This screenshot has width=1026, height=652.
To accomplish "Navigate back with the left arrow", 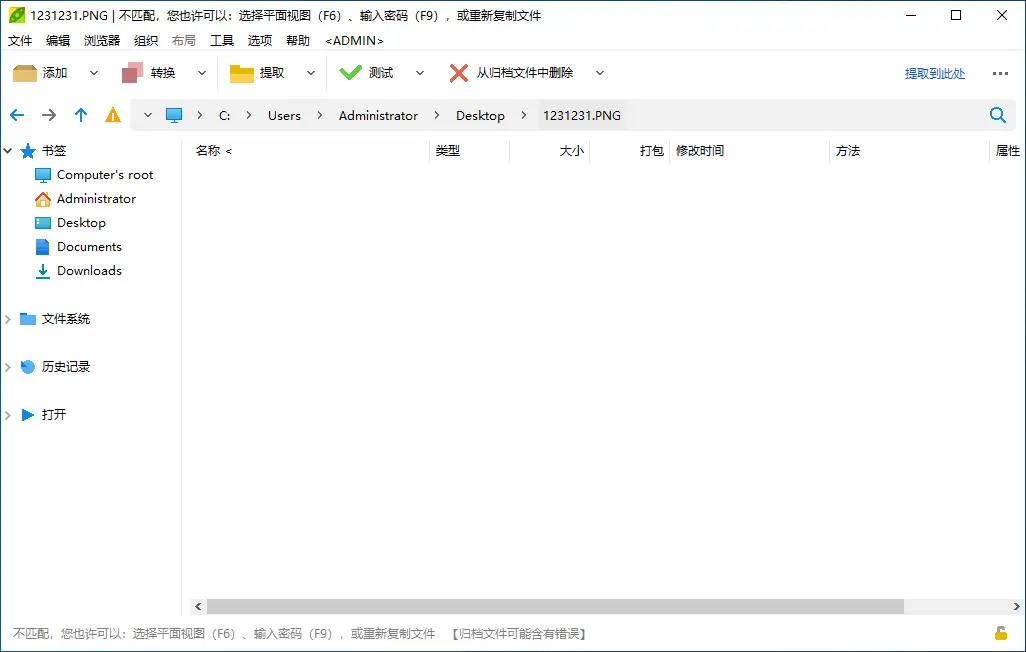I will coord(17,115).
